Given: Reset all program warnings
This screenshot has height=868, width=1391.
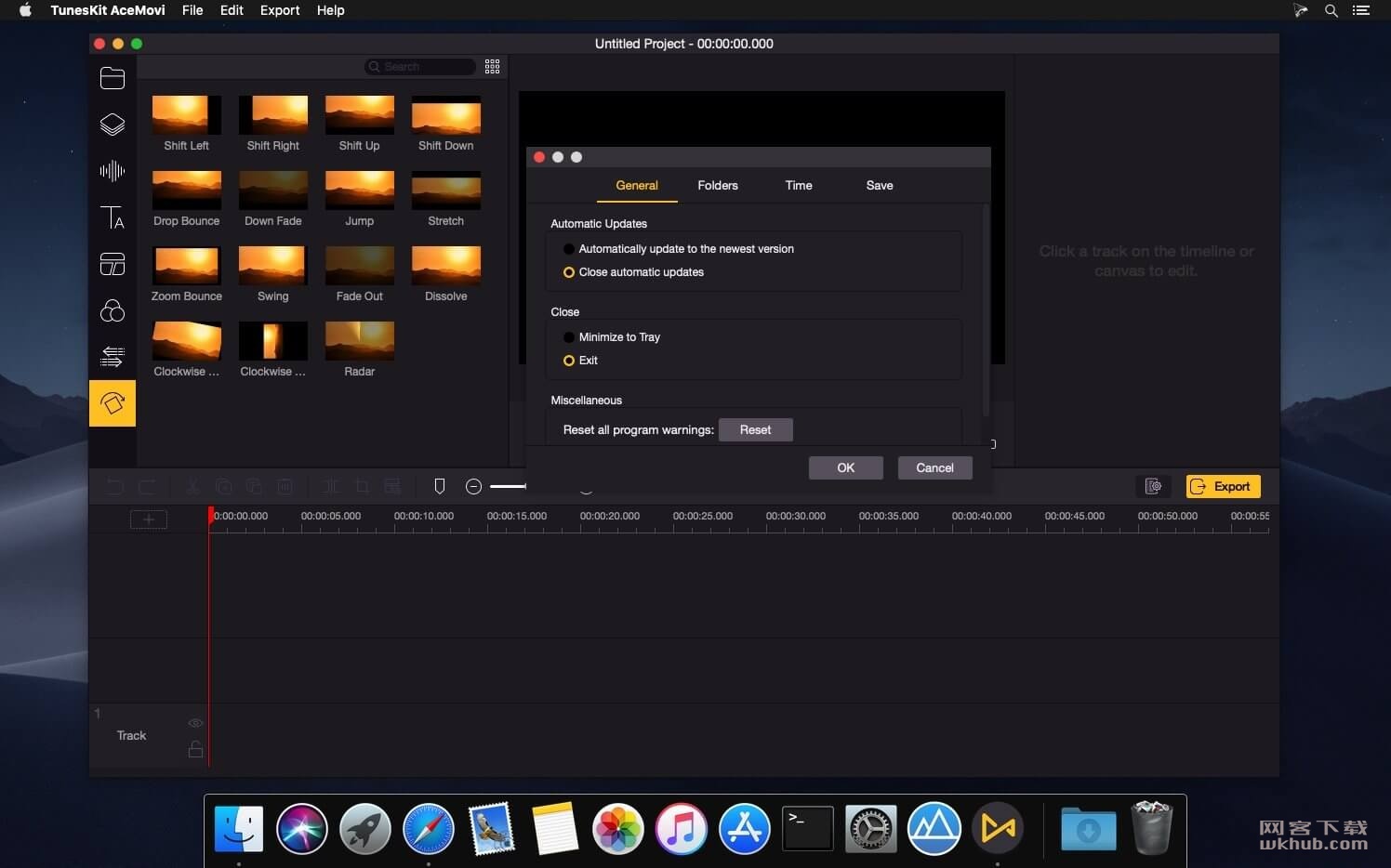Looking at the screenshot, I should [755, 430].
